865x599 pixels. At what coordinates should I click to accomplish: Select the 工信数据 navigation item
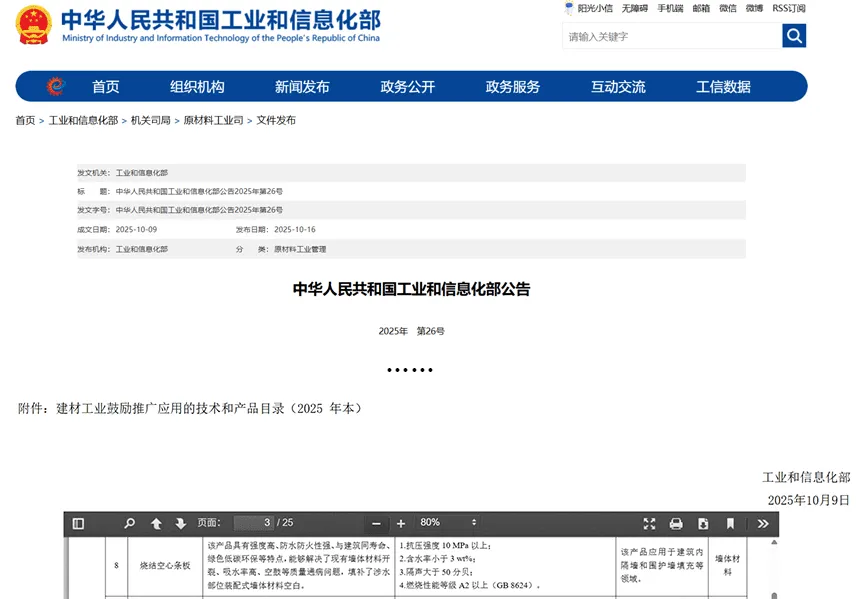click(x=723, y=87)
